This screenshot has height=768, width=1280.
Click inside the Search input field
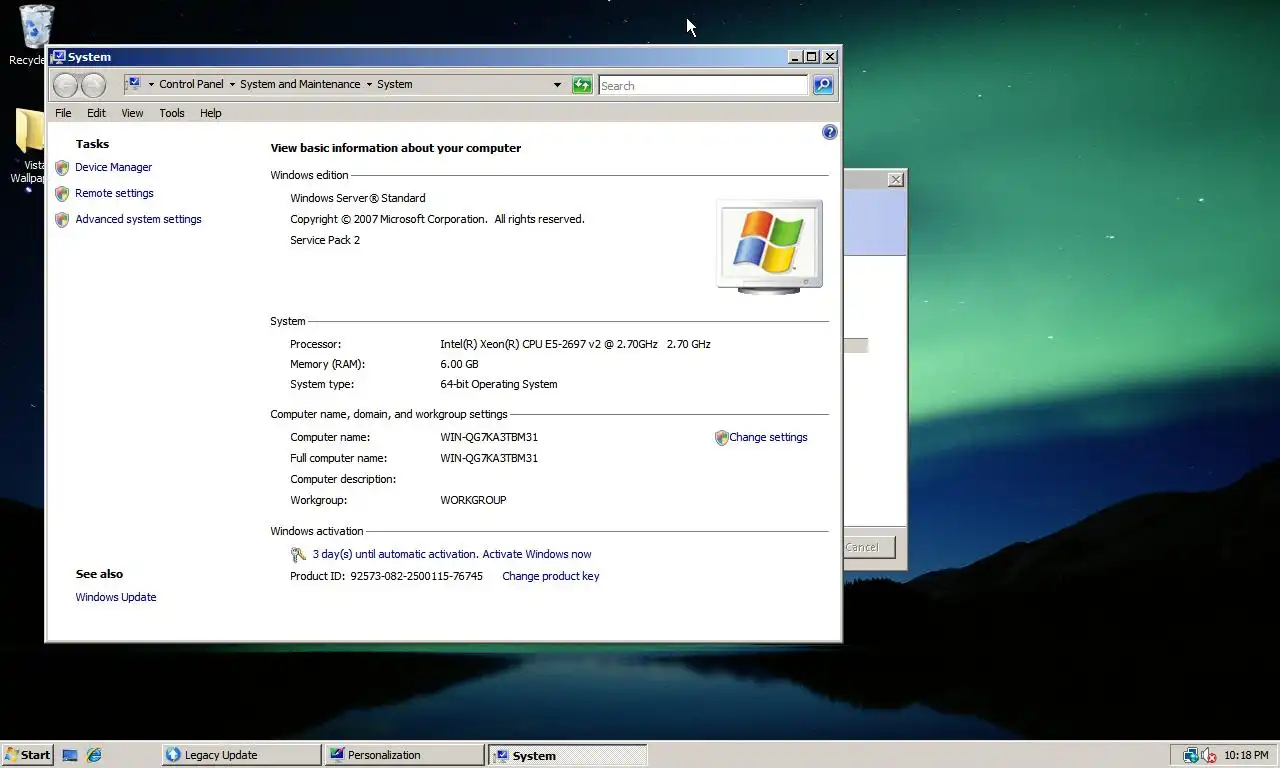coord(703,86)
